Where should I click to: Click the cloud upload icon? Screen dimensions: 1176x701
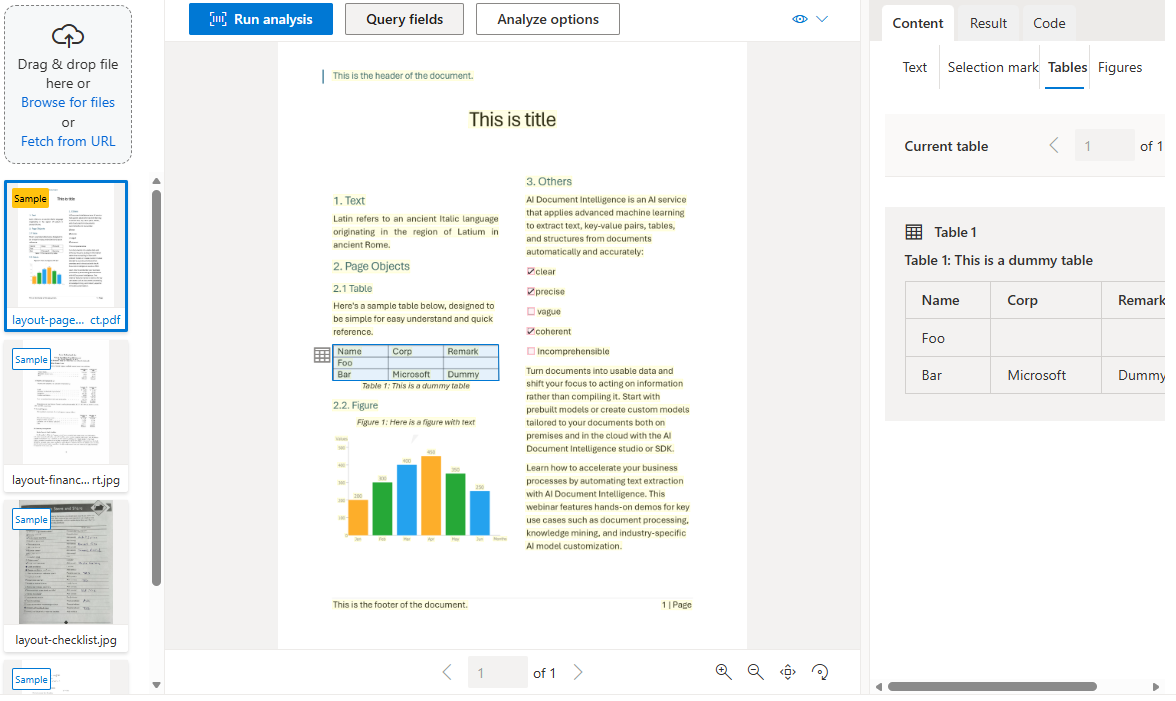point(67,35)
